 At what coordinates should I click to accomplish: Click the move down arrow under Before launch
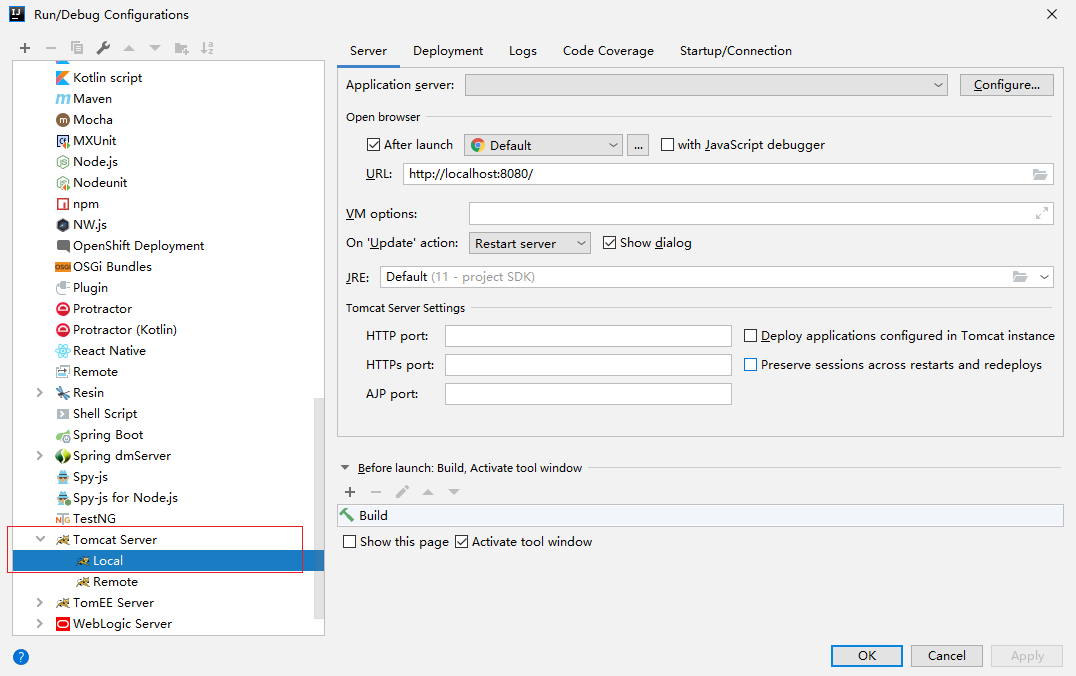pos(454,492)
